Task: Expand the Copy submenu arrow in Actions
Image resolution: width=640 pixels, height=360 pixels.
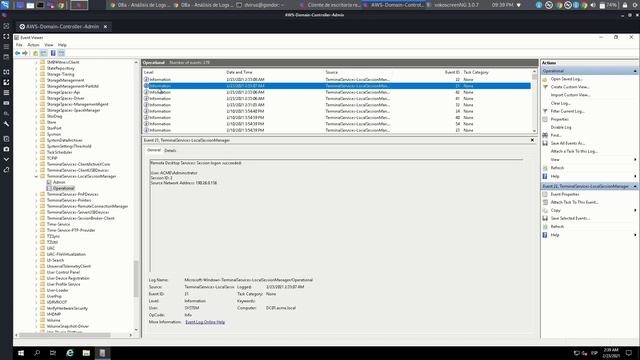Action: (x=635, y=210)
